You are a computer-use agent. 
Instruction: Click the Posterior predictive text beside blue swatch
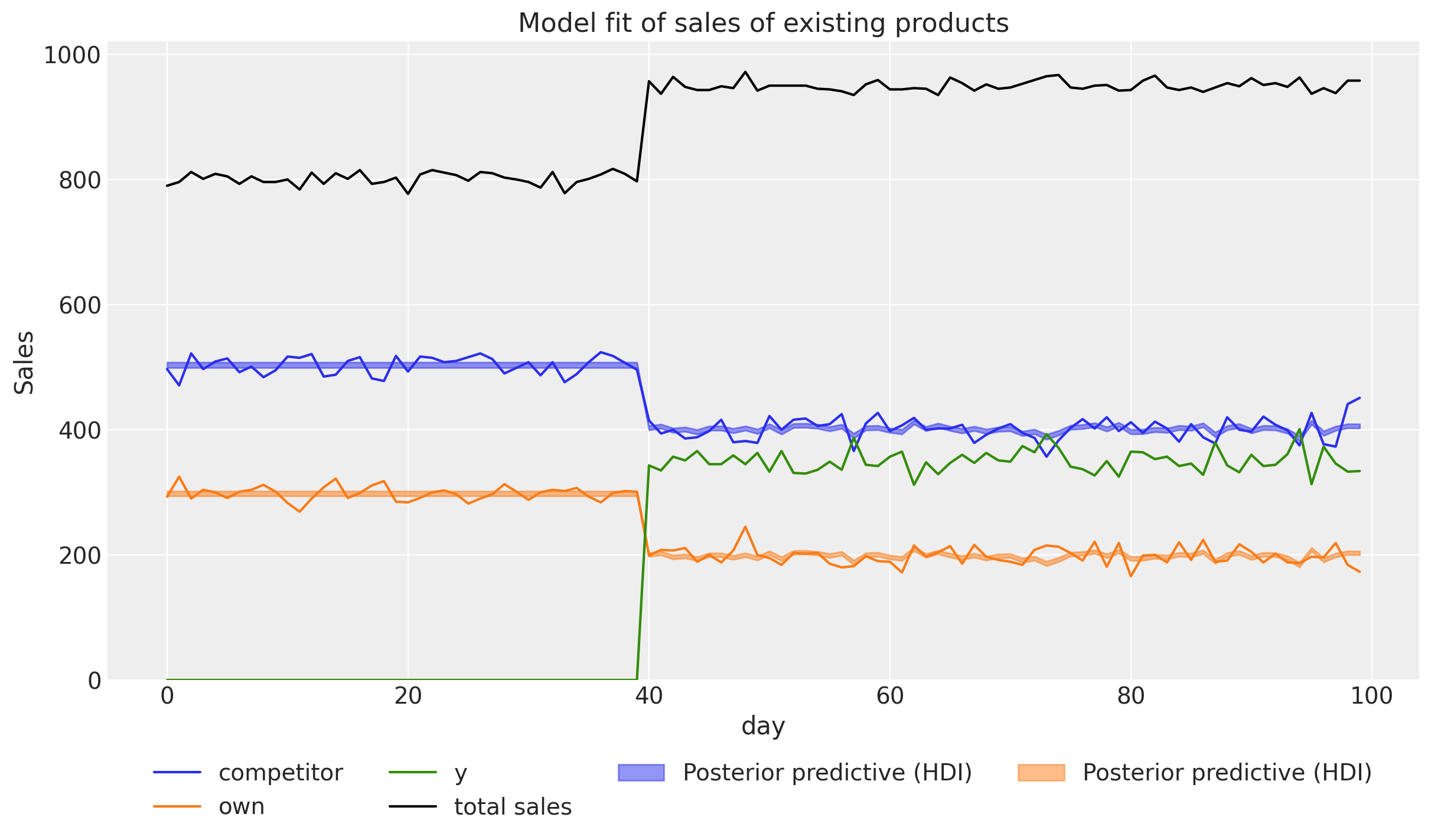827,772
